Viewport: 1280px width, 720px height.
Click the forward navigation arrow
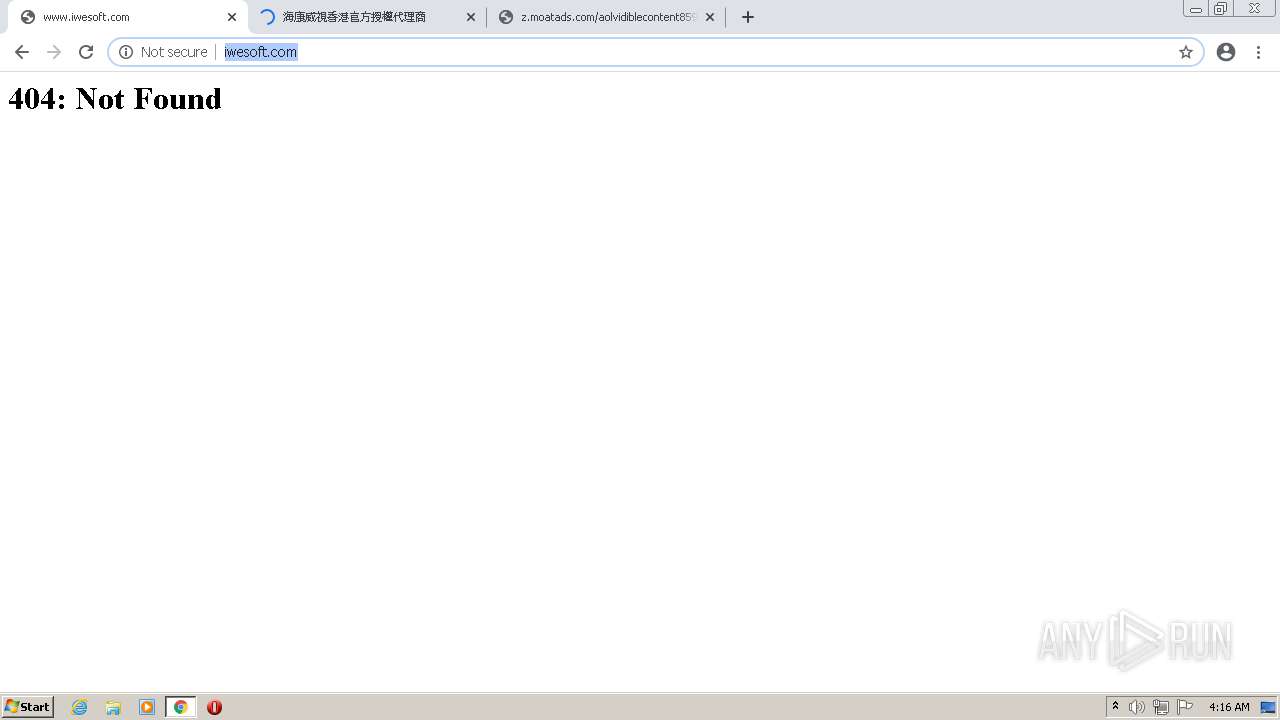click(54, 52)
